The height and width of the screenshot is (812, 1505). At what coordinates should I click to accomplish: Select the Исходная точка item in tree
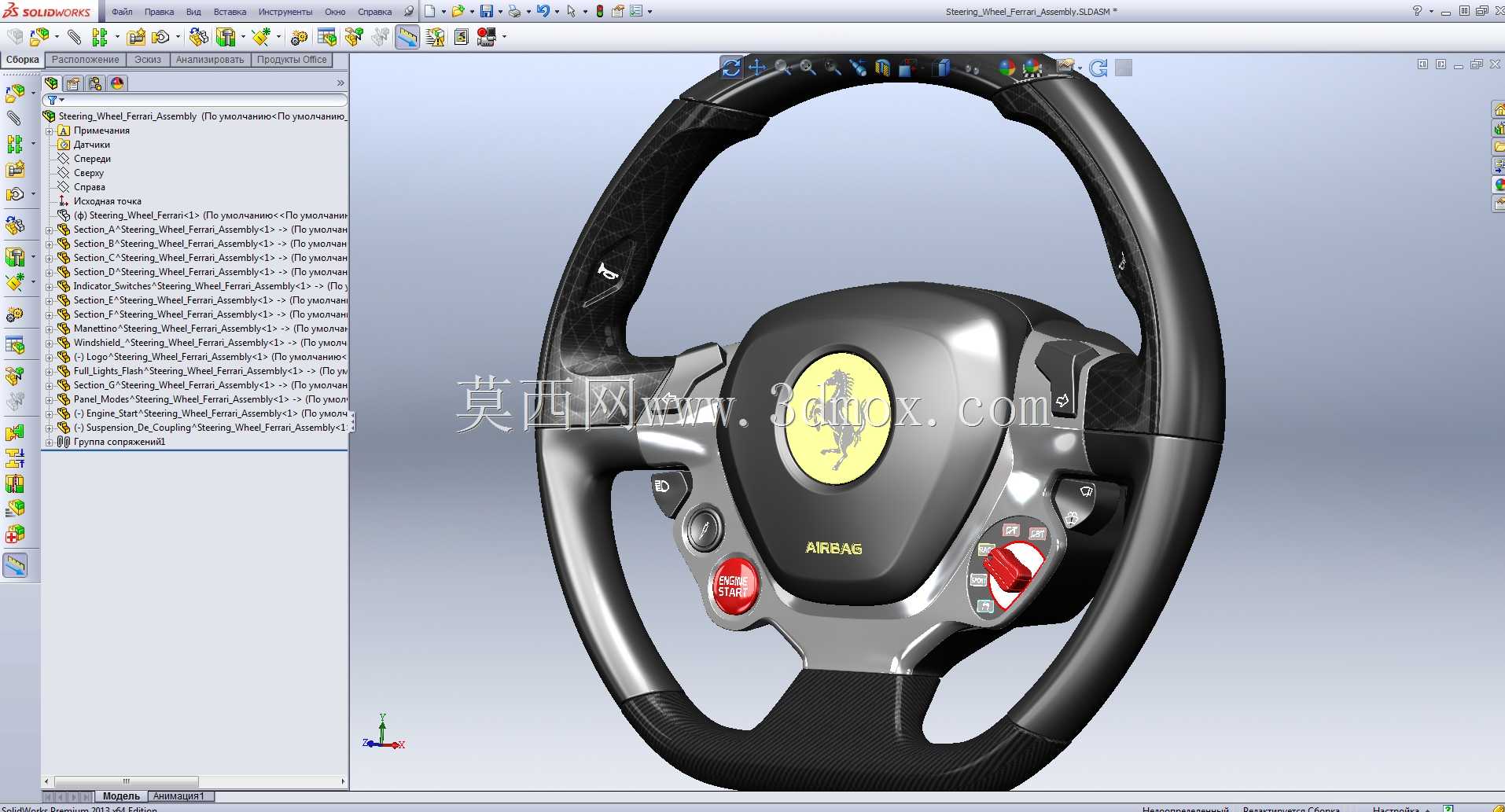pos(108,201)
